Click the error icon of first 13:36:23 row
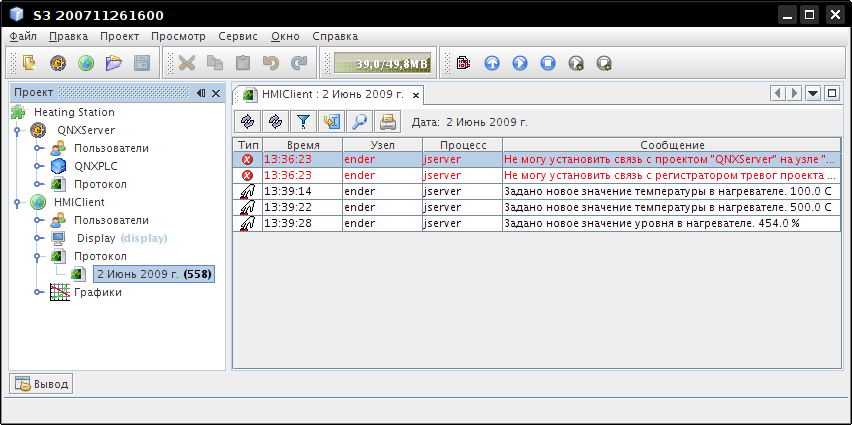 pyautogui.click(x=247, y=160)
